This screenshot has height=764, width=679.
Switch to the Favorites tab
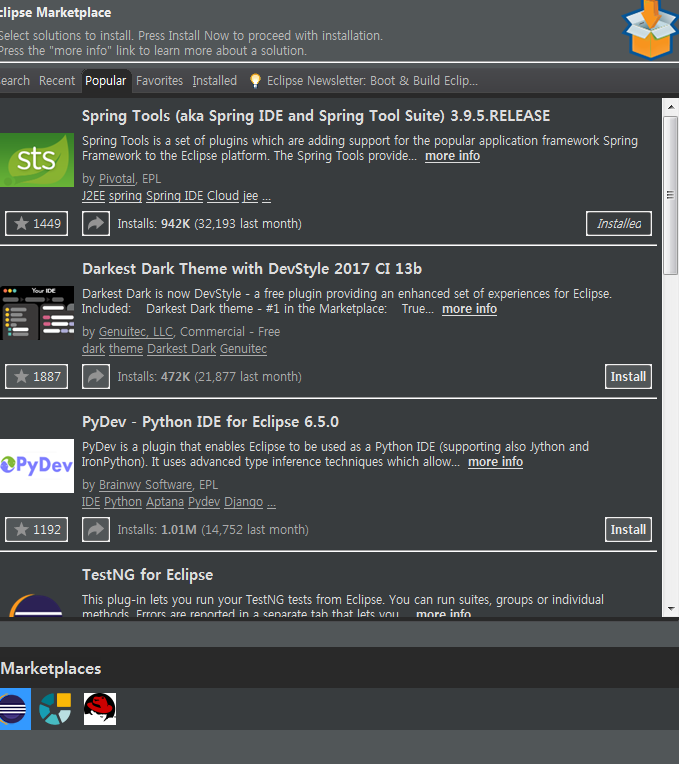(160, 81)
